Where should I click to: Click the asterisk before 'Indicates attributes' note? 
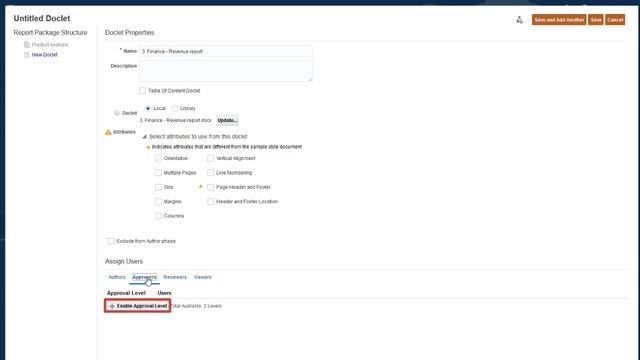(148, 147)
